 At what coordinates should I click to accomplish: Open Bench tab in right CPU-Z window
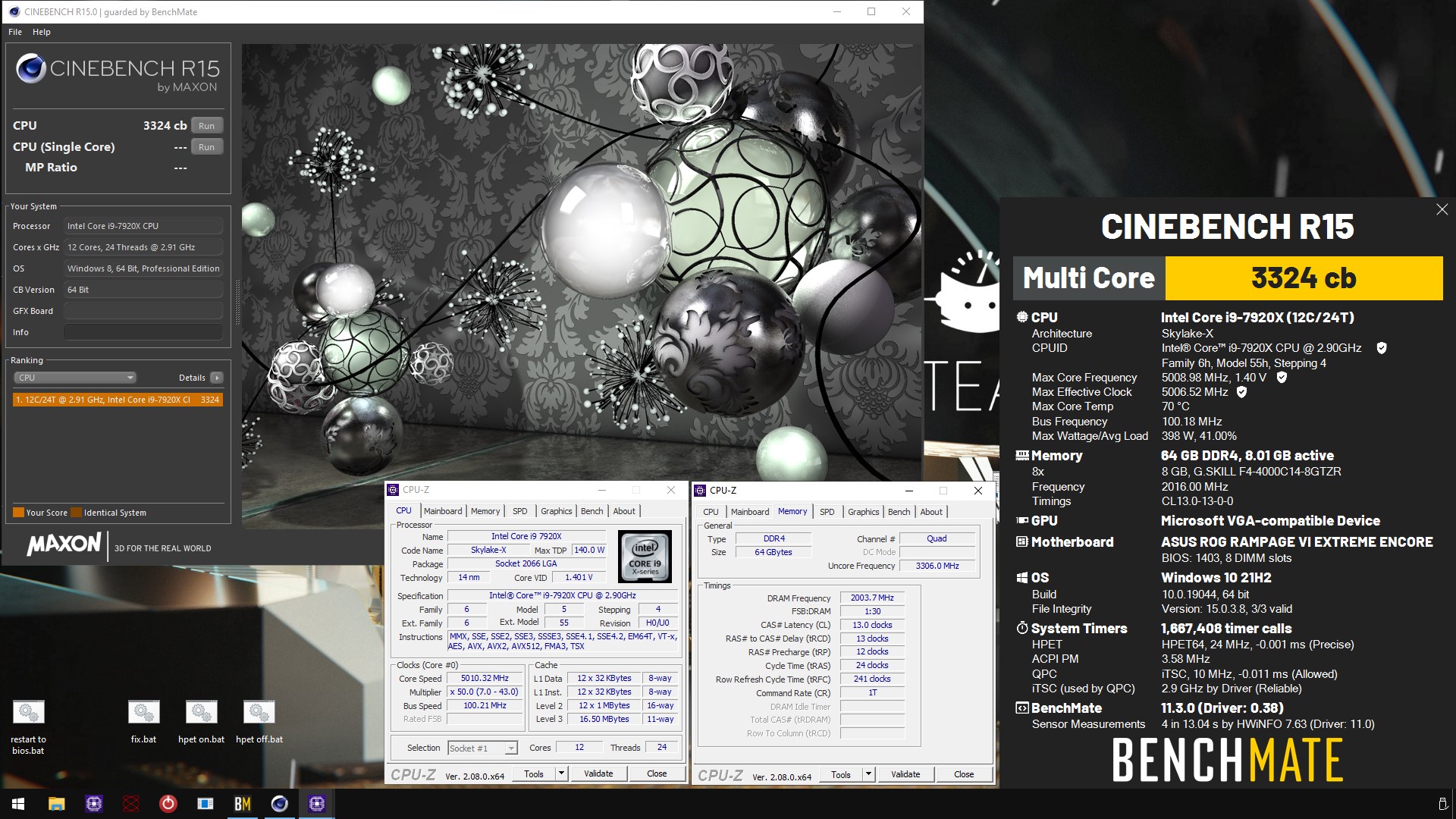click(x=899, y=512)
